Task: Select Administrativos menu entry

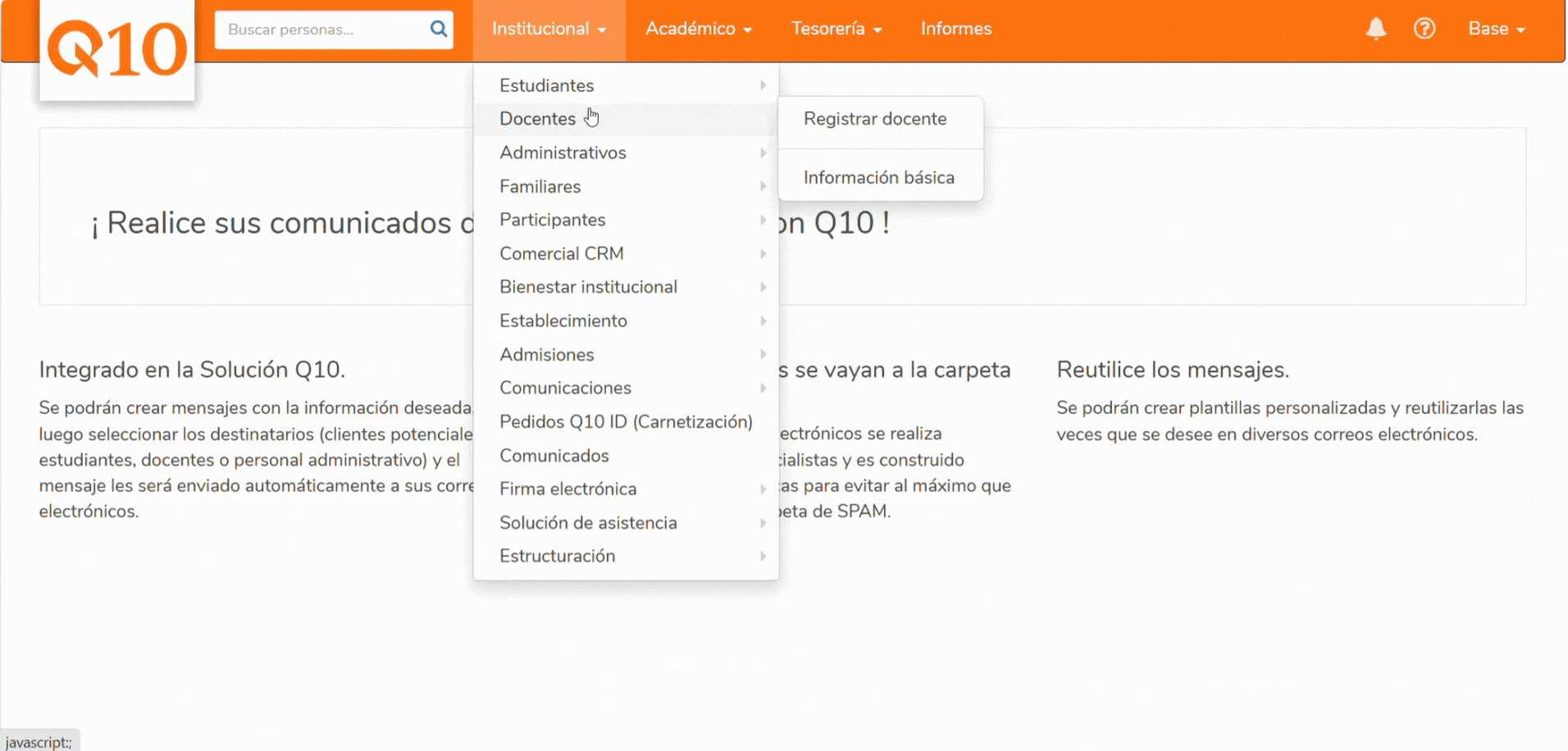Action: 626,152
